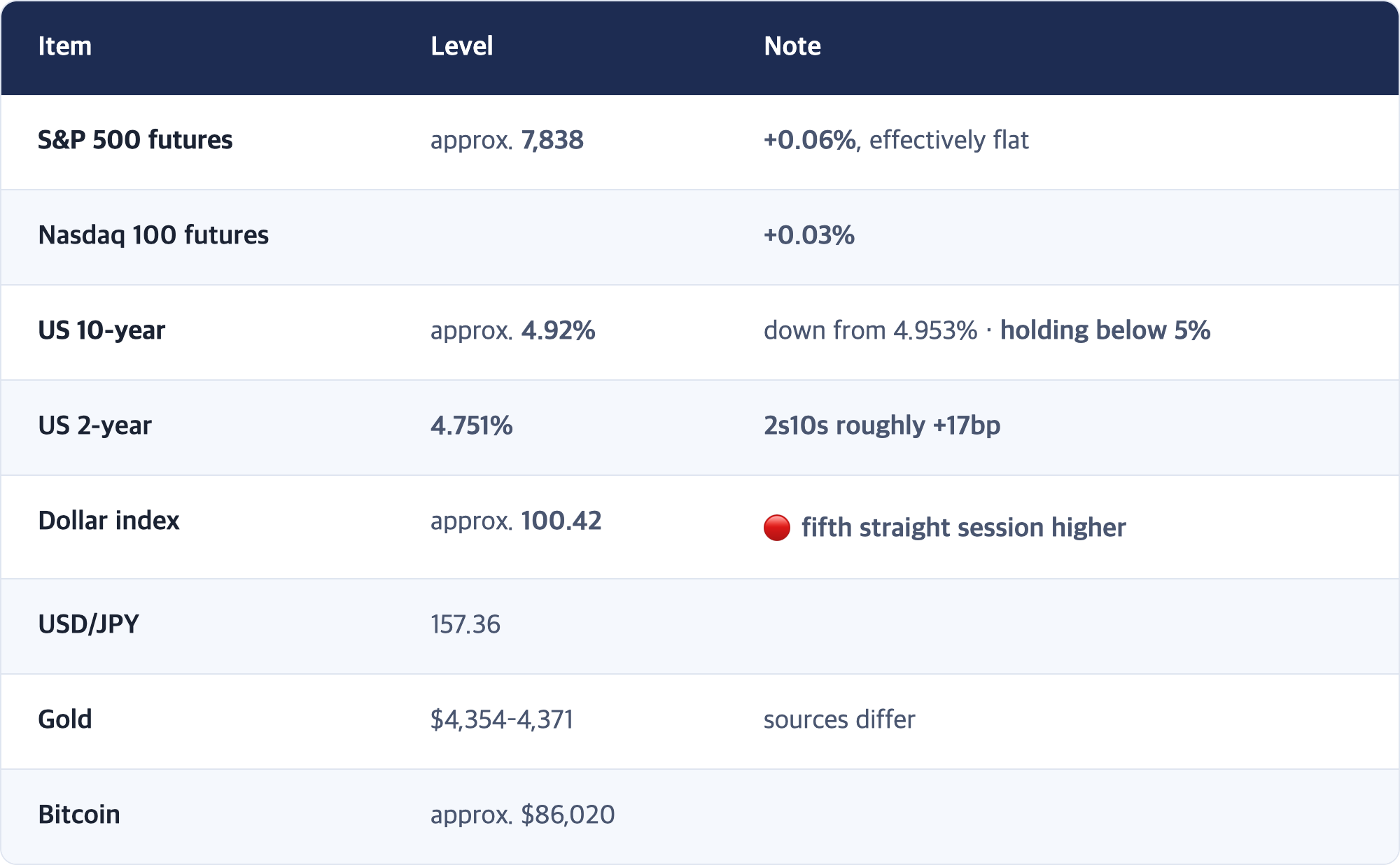
Task: Click the 'fifth straight session higher' note
Action: [x=964, y=528]
